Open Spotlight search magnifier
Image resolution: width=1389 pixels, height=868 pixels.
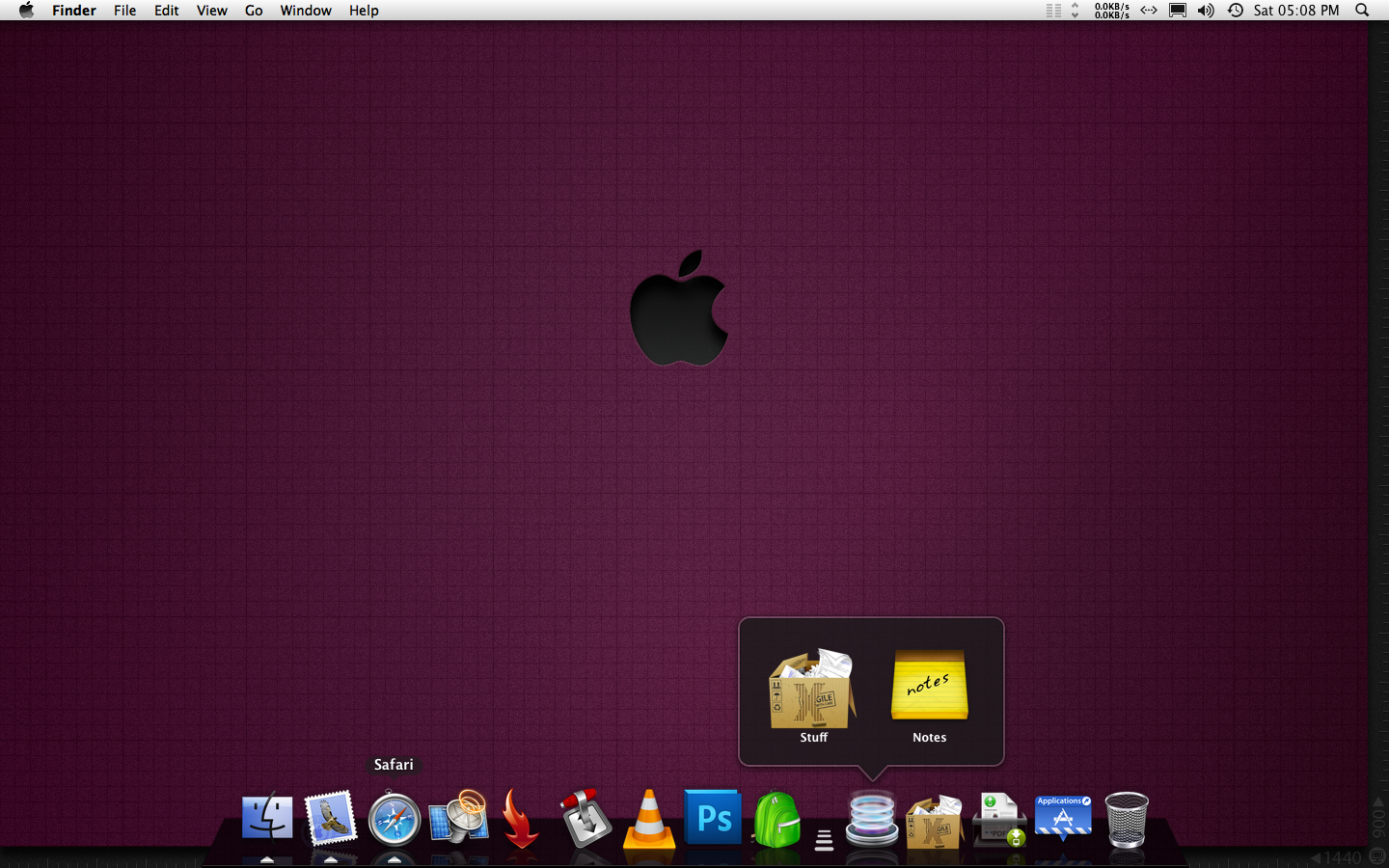1362,11
